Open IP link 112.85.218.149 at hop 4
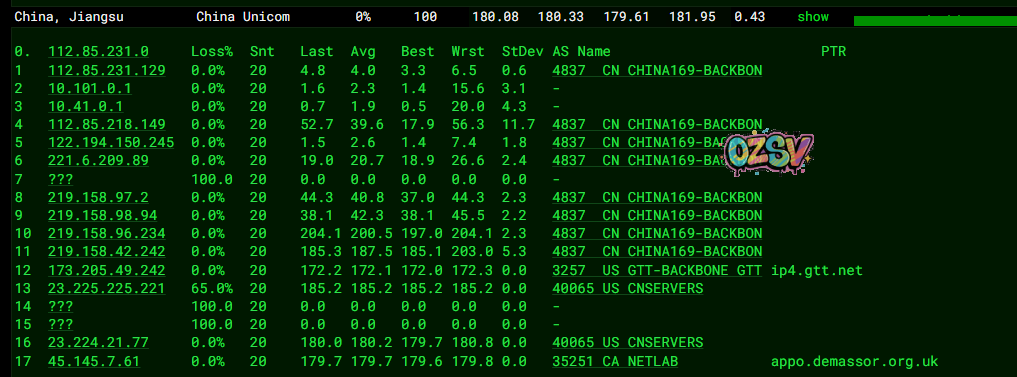 tap(107, 125)
